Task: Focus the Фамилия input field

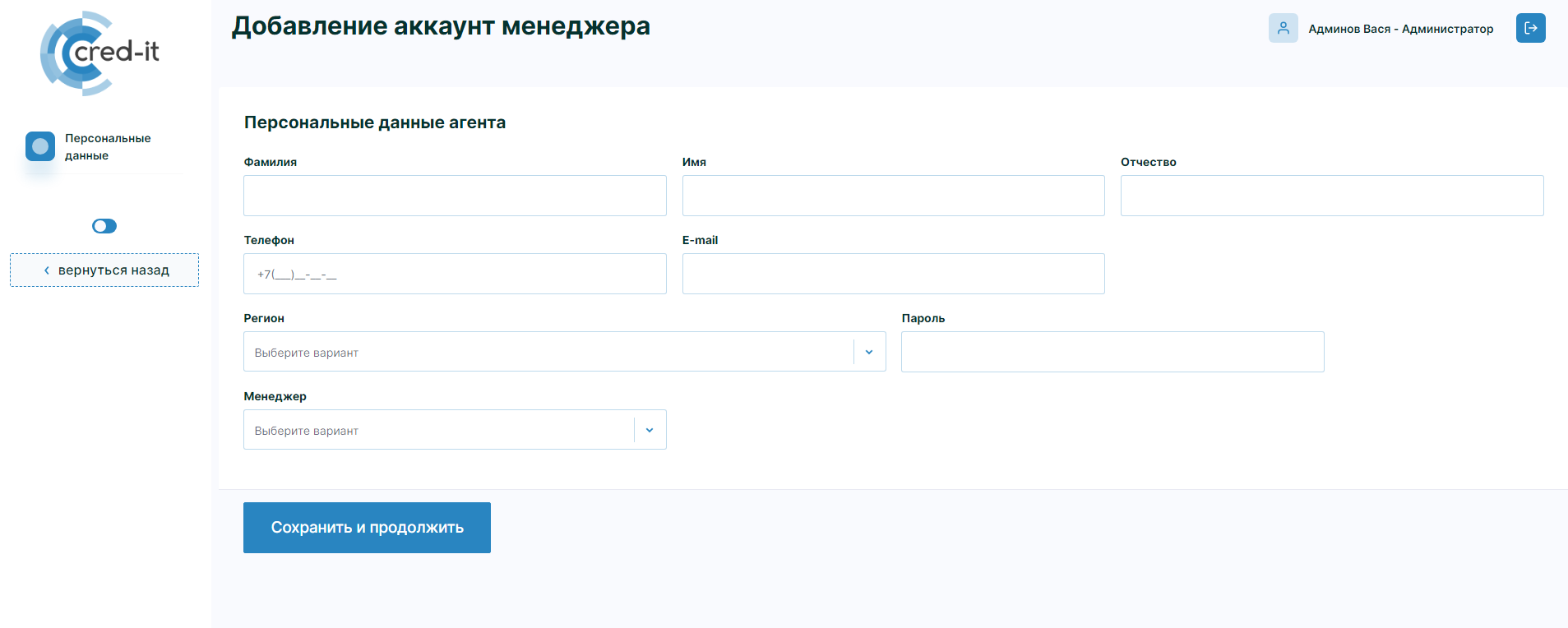Action: [x=455, y=196]
